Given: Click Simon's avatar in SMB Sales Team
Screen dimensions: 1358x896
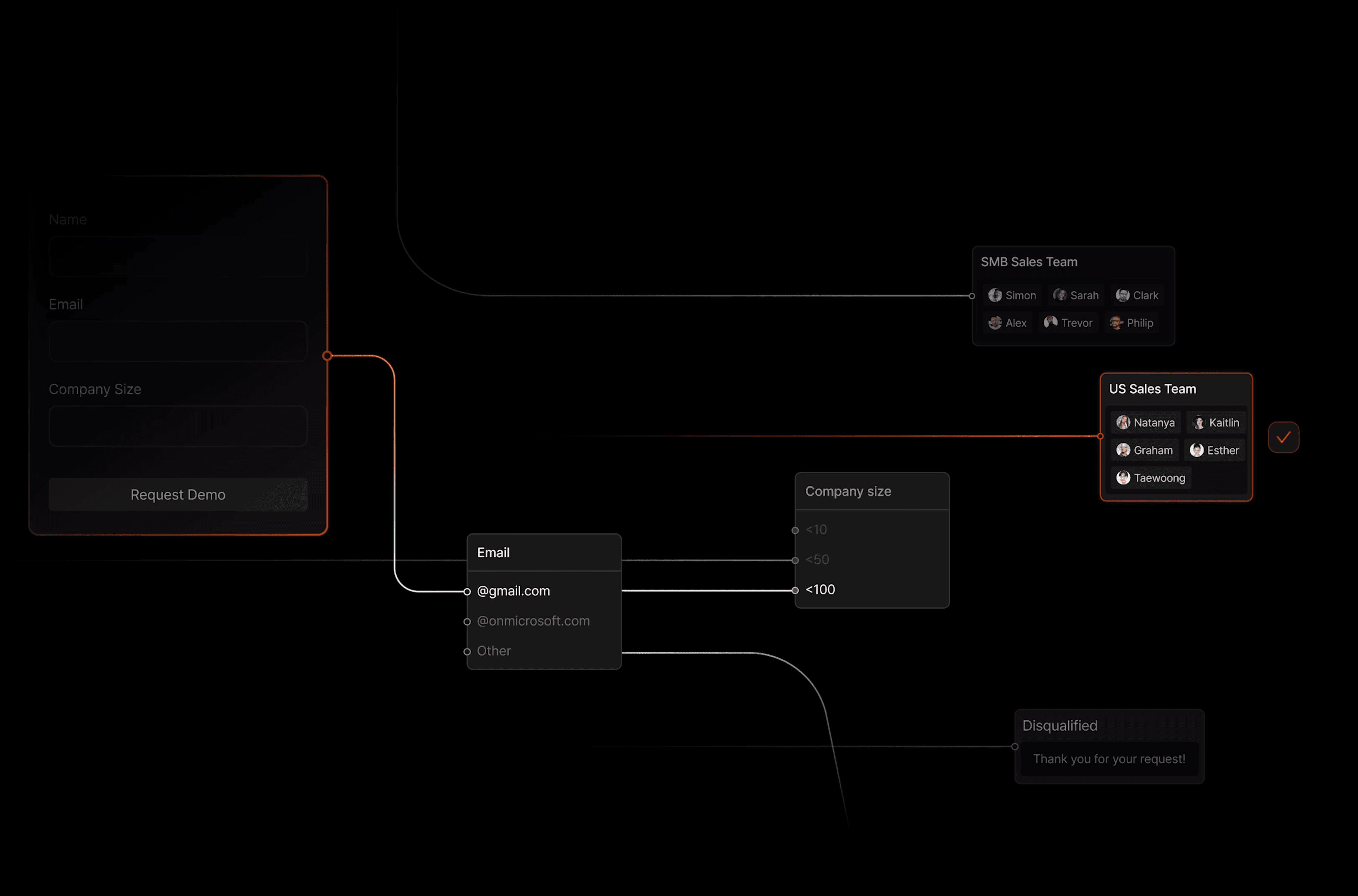Looking at the screenshot, I should tap(995, 296).
